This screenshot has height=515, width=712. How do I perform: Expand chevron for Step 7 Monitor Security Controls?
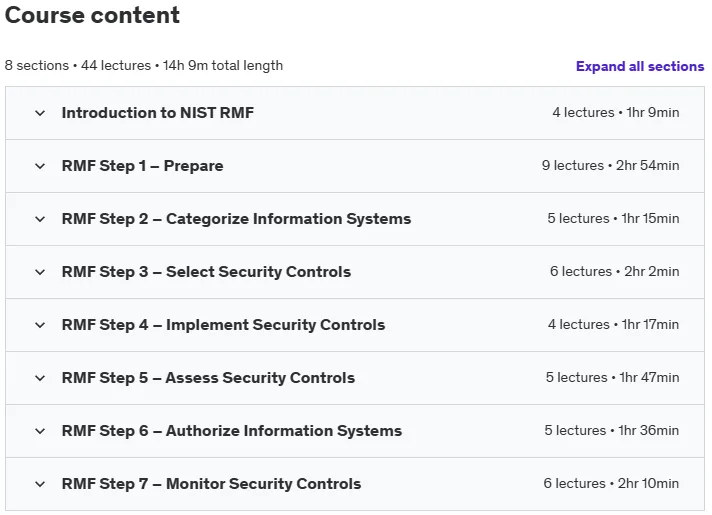[x=40, y=484]
